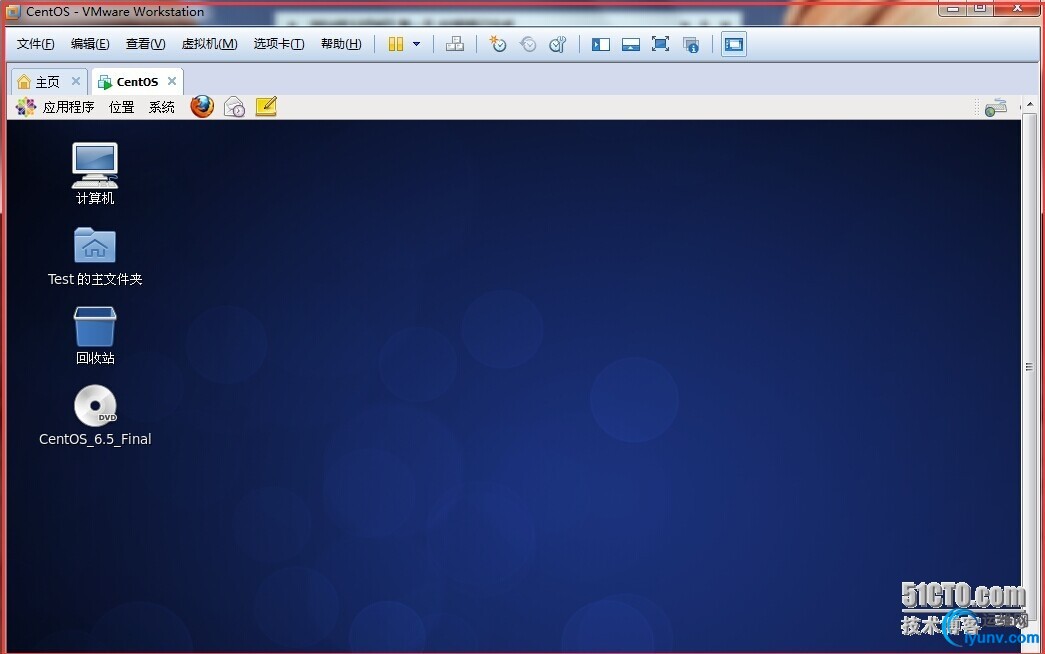Select the CentOS_6.5_Final DVD icon
The height and width of the screenshot is (654, 1045).
click(x=95, y=415)
